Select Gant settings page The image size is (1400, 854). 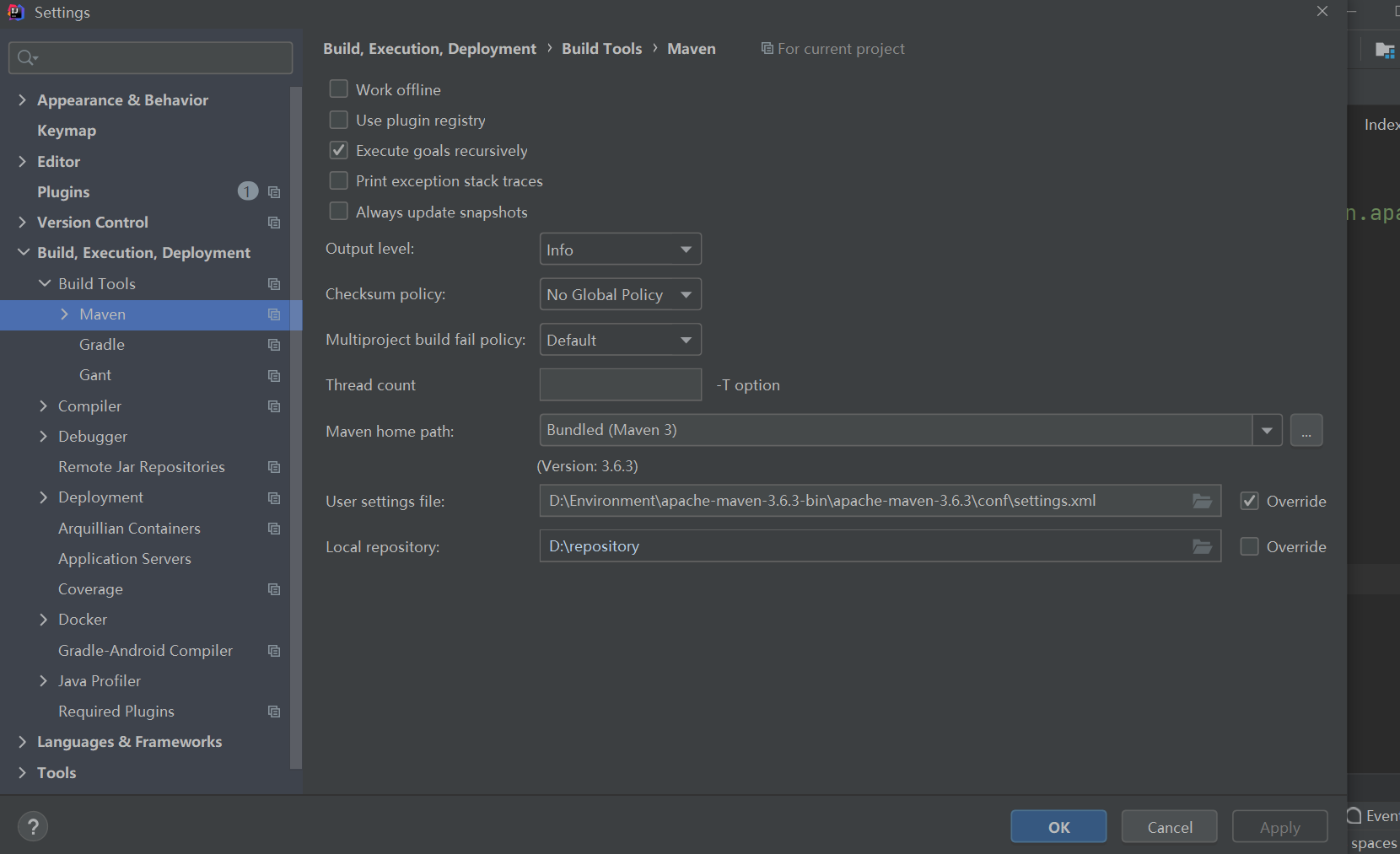pos(95,375)
